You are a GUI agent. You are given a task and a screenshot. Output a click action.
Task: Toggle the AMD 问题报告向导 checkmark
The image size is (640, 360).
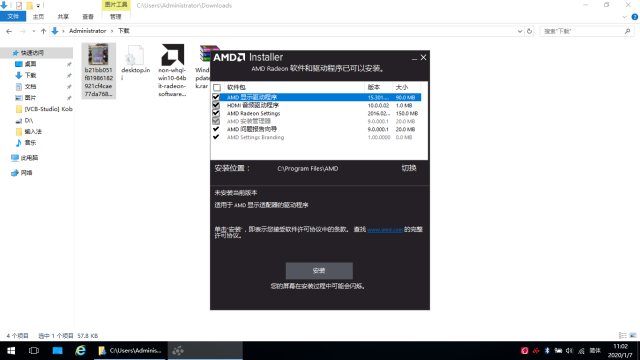click(216, 129)
